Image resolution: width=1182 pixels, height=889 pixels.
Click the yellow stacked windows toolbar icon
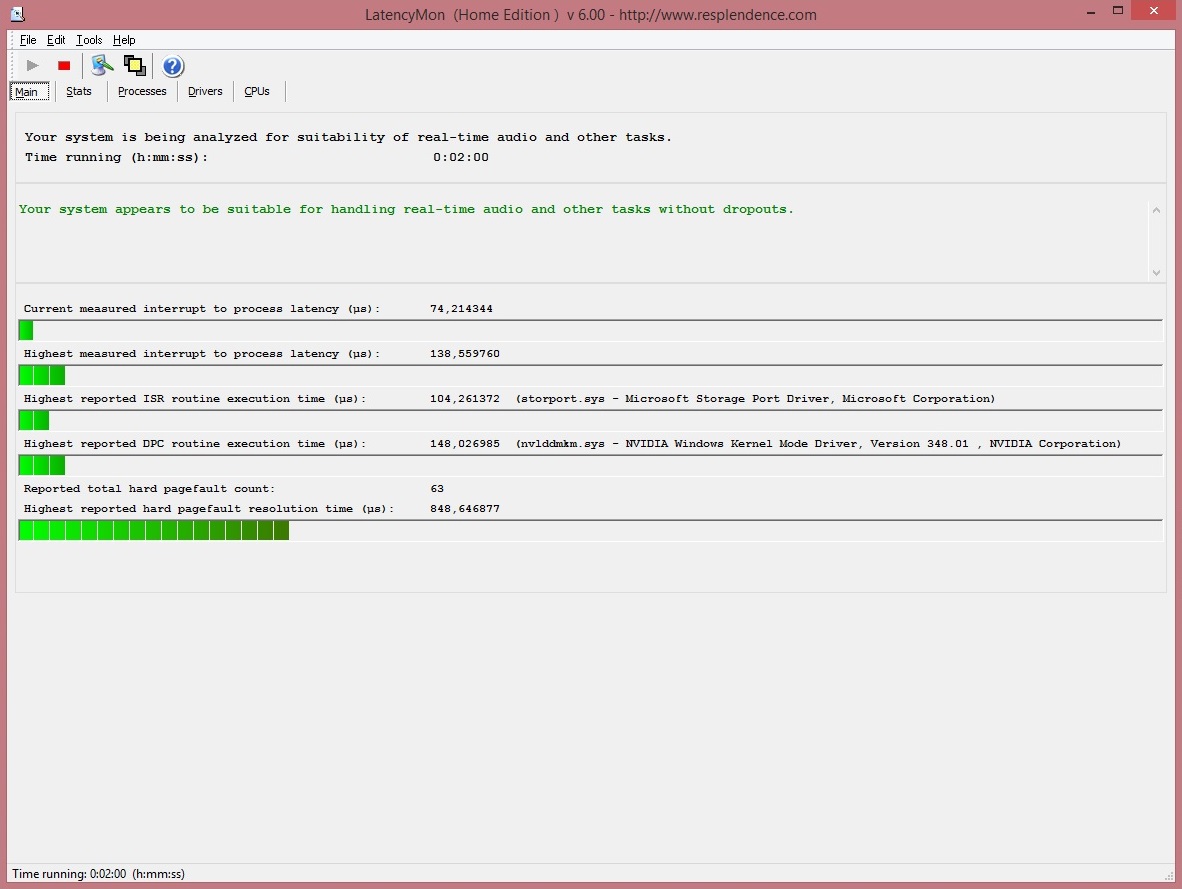pos(135,66)
